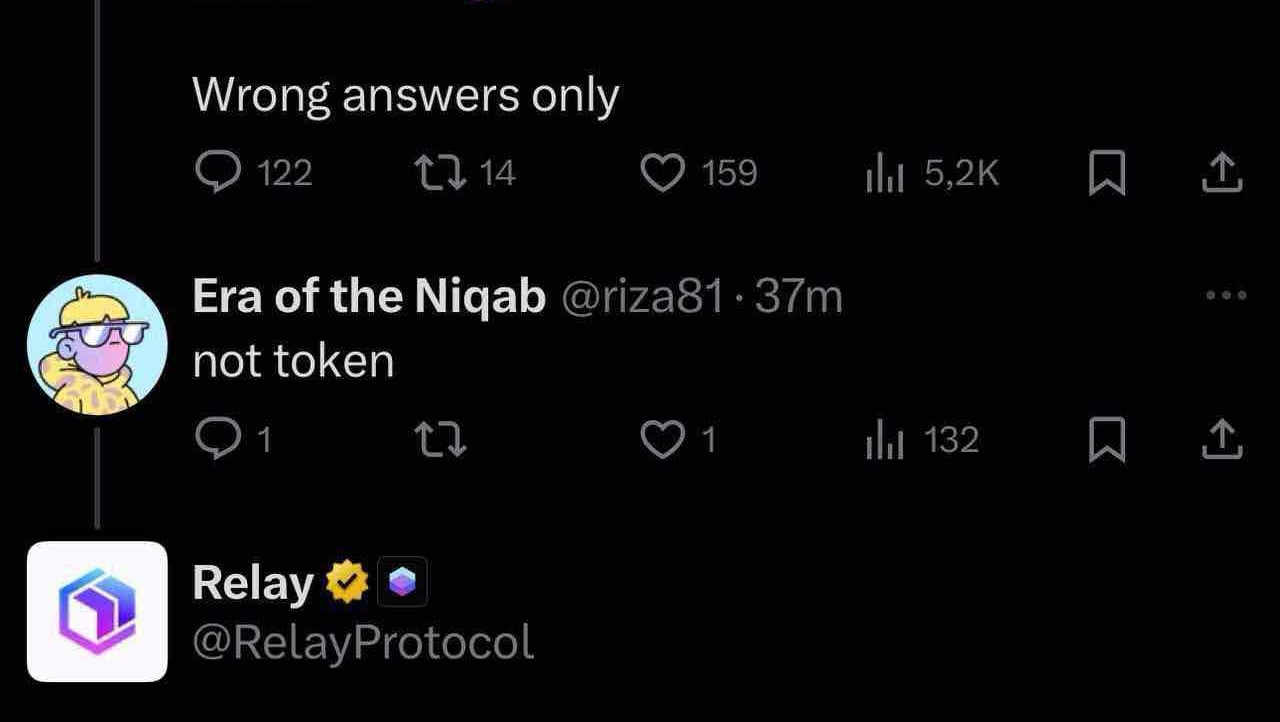Image resolution: width=1280 pixels, height=722 pixels.
Task: View analytics showing 5,2K views
Action: pos(931,174)
